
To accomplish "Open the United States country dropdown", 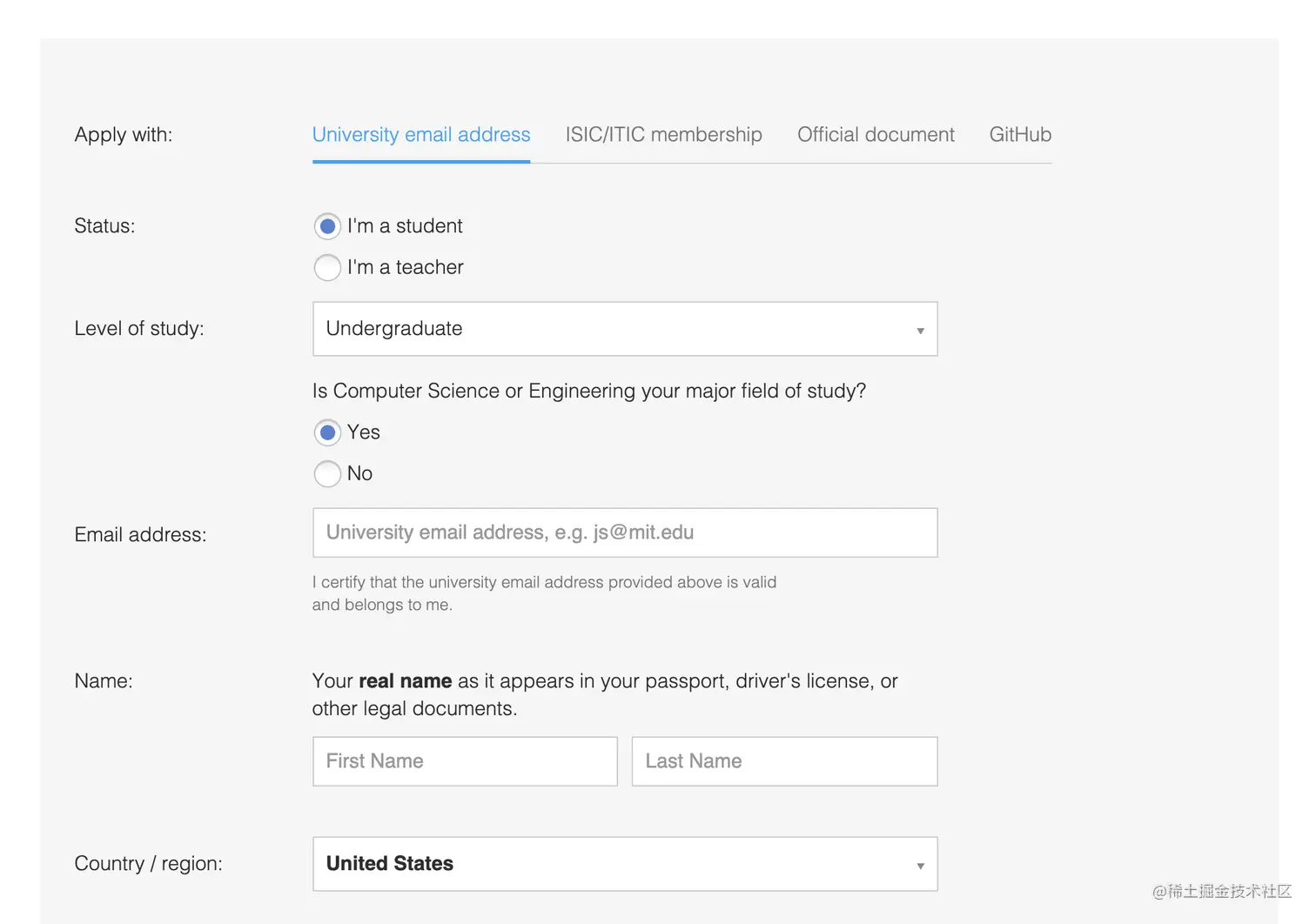I will pos(624,864).
